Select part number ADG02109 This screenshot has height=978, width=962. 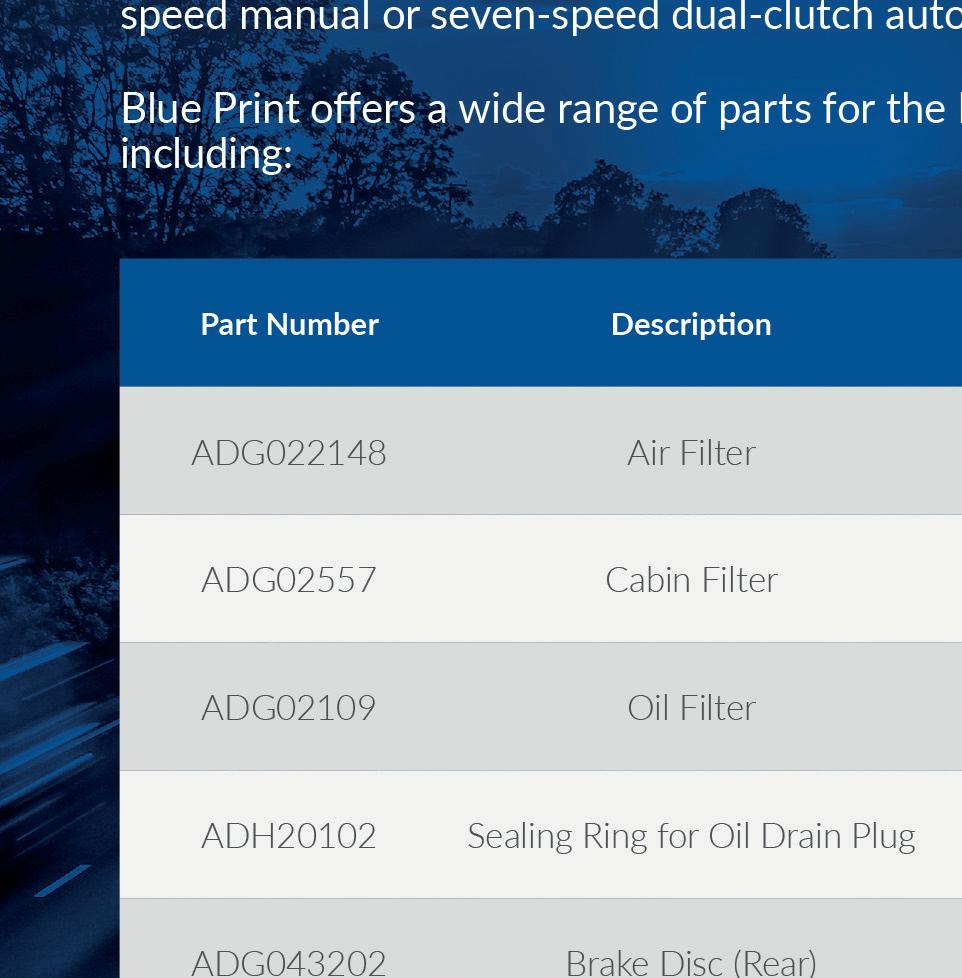[289, 708]
